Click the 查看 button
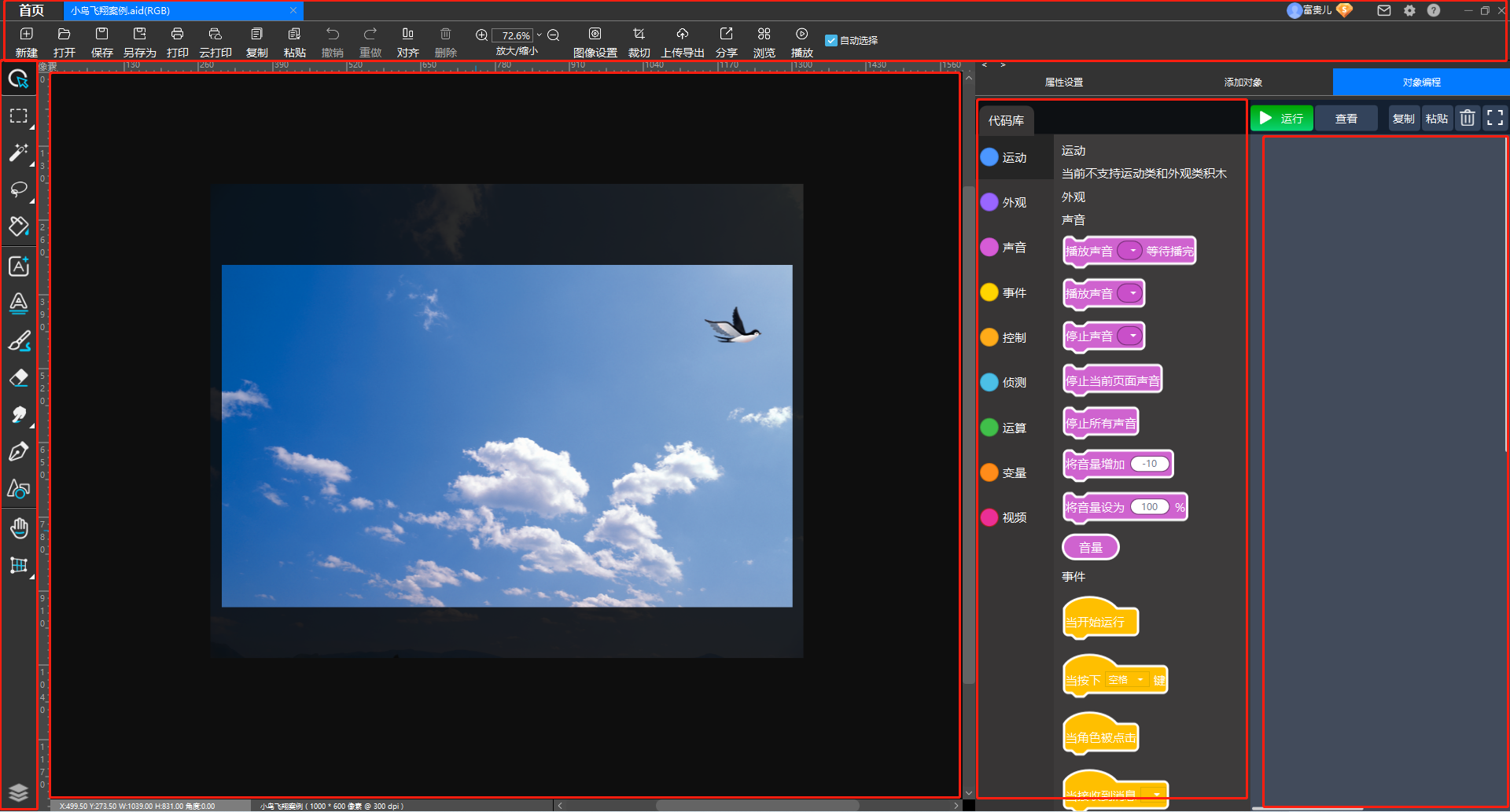Viewport: 1510px width, 812px height. (x=1346, y=119)
